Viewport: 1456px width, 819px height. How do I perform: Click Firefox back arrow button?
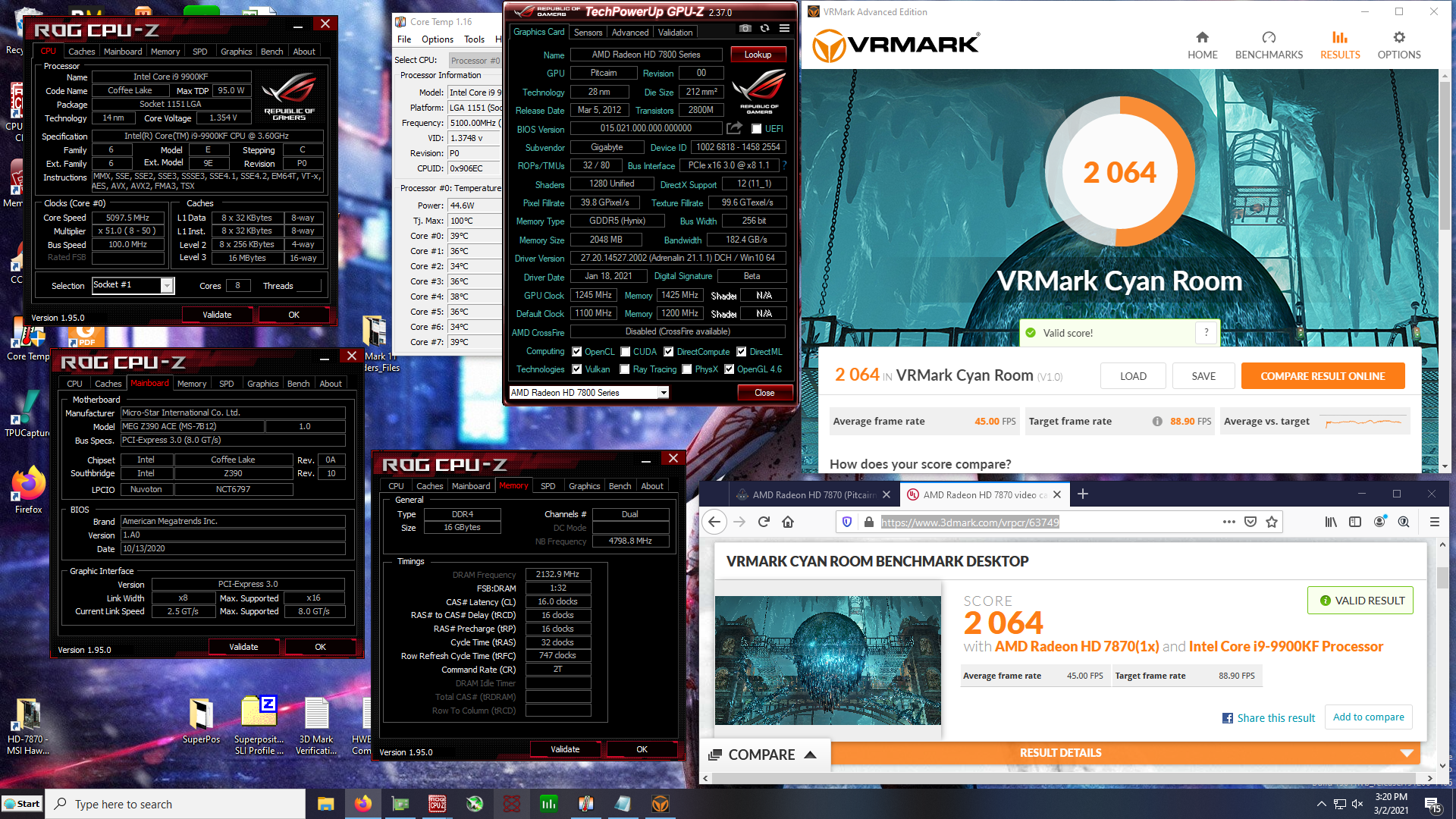(714, 522)
